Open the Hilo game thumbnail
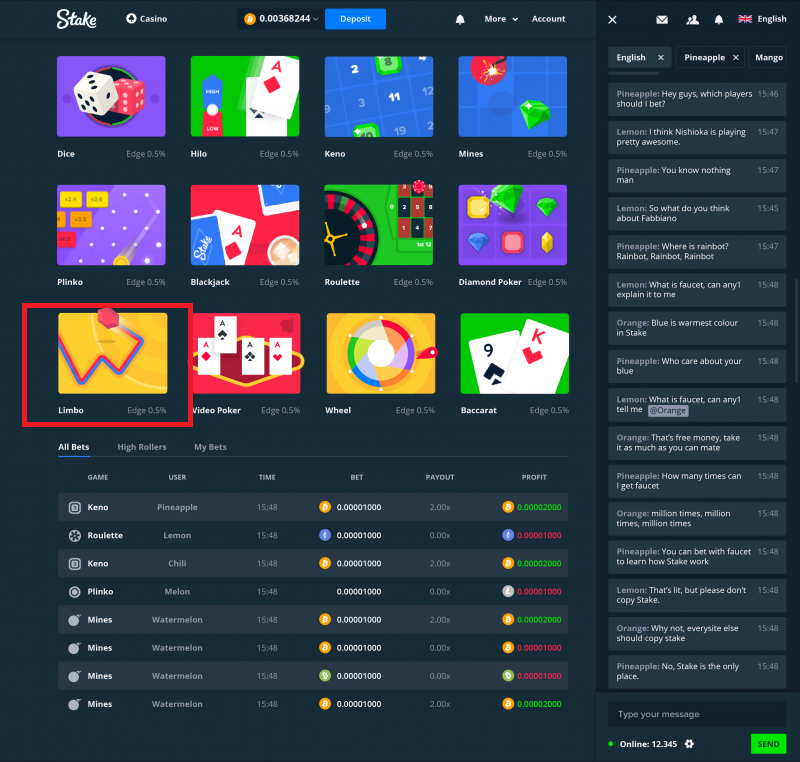The height and width of the screenshot is (762, 800). coord(245,96)
